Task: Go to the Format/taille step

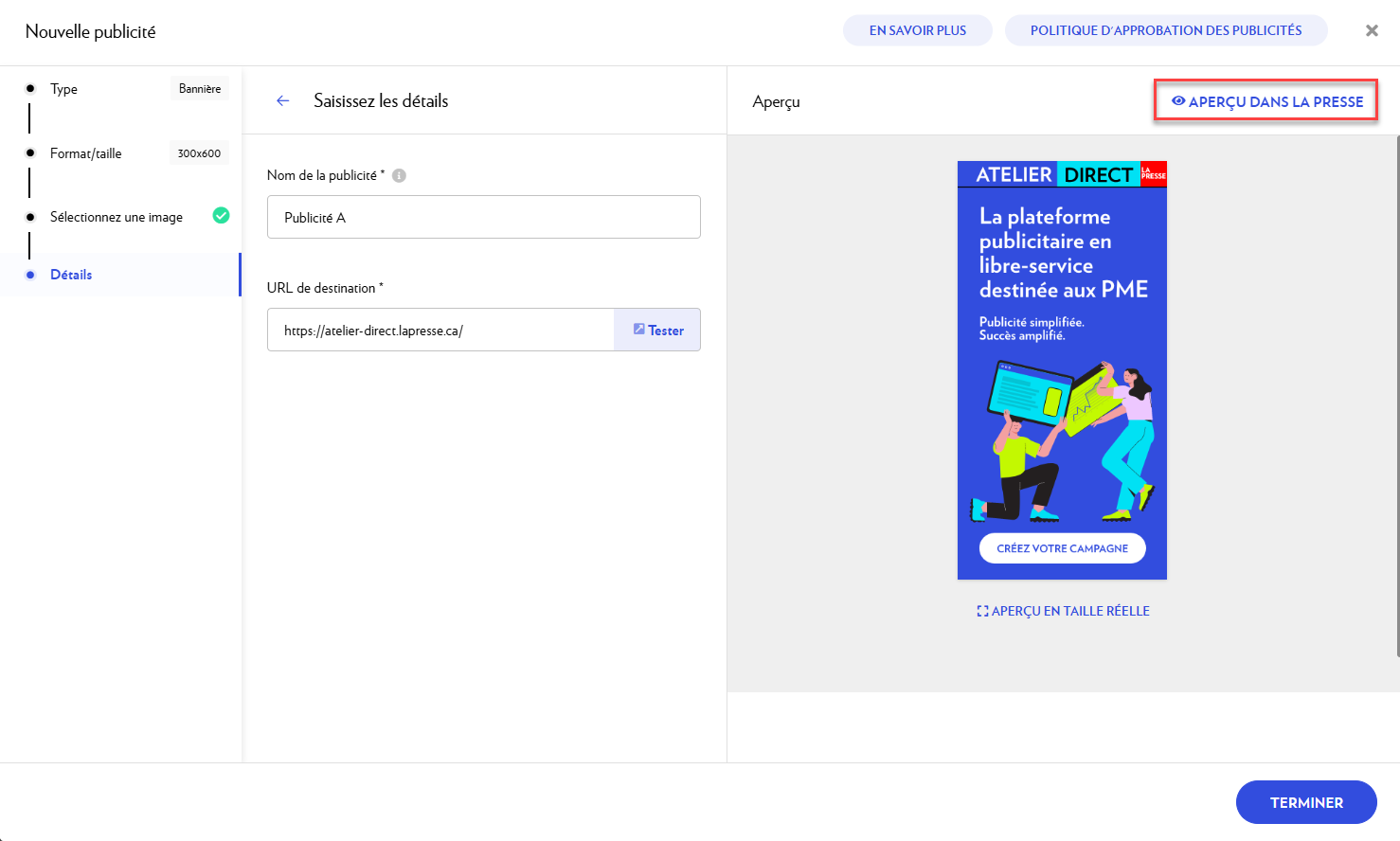Action: pos(86,153)
